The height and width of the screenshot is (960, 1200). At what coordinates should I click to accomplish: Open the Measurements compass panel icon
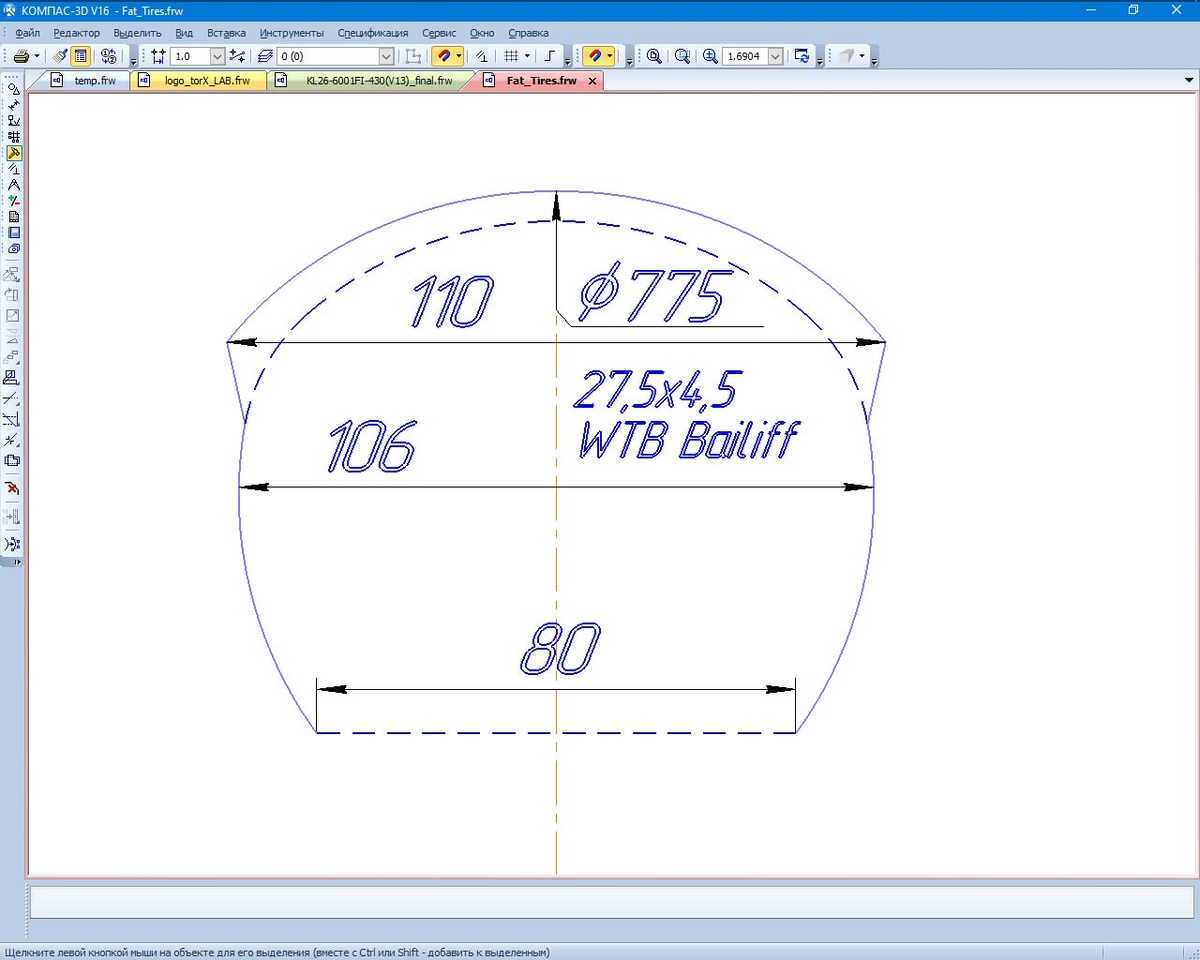tap(14, 185)
